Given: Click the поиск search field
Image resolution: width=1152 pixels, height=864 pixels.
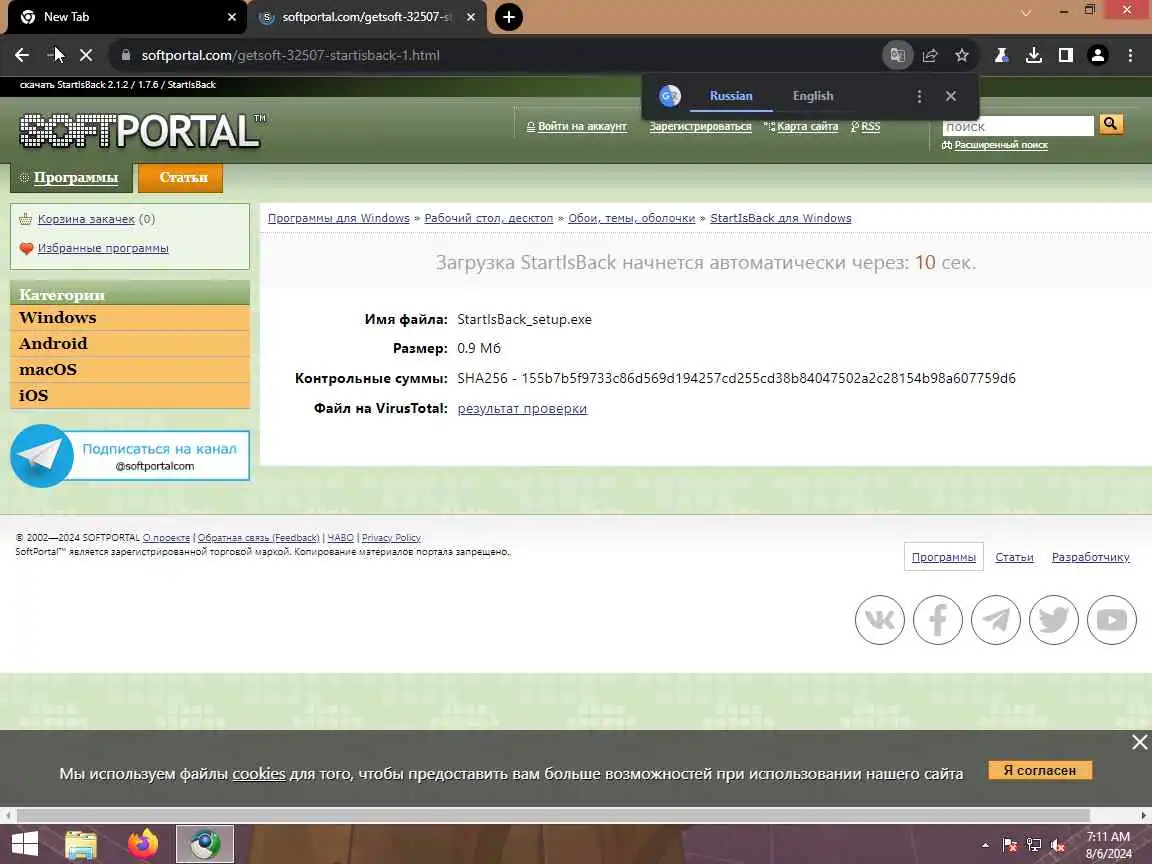Looking at the screenshot, I should click(1018, 126).
